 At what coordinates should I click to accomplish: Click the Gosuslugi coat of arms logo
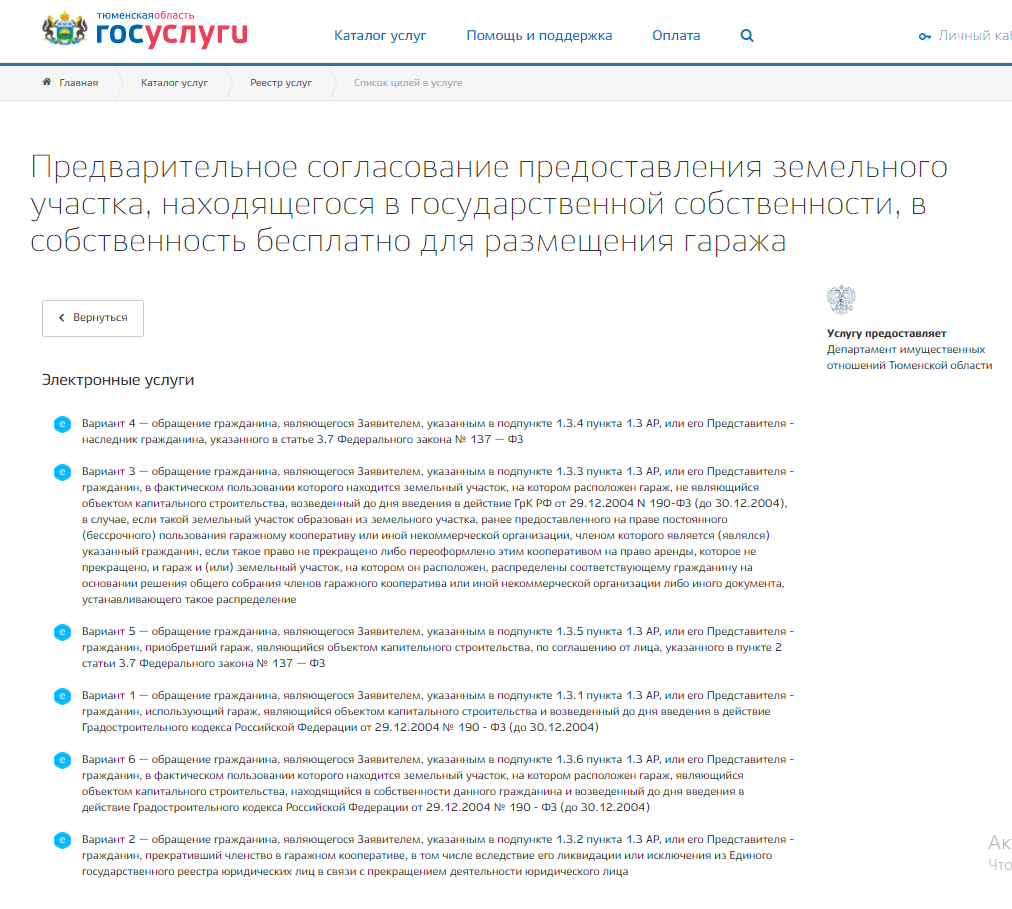(x=65, y=31)
